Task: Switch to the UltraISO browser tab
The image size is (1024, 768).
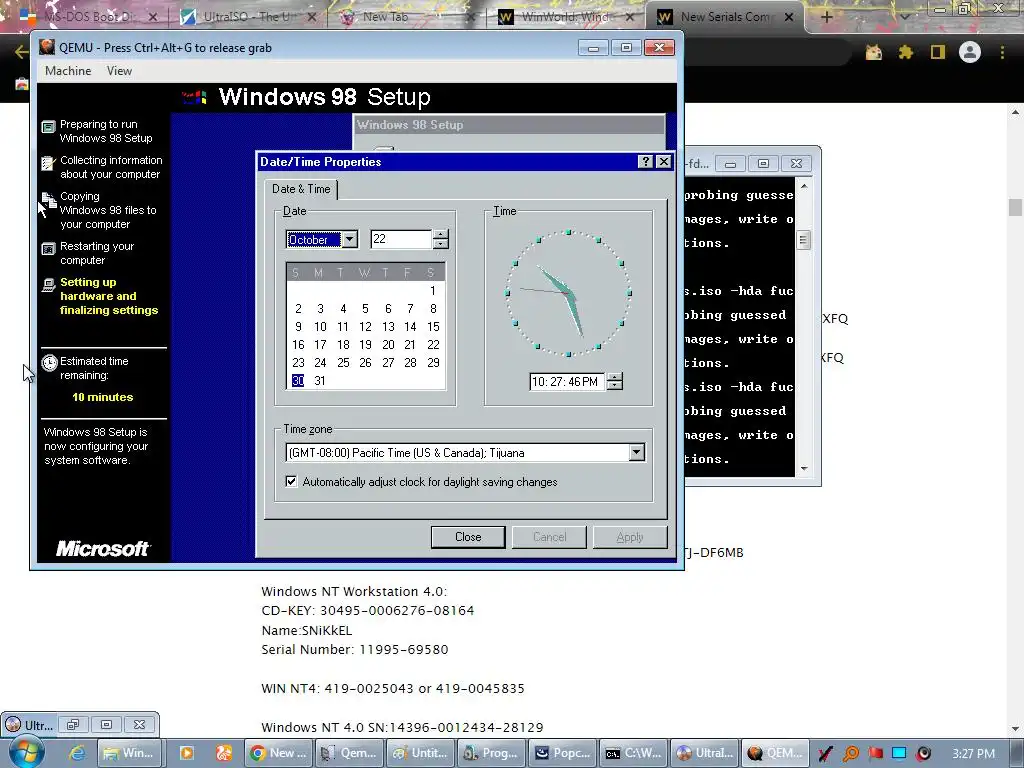Action: coord(246,17)
